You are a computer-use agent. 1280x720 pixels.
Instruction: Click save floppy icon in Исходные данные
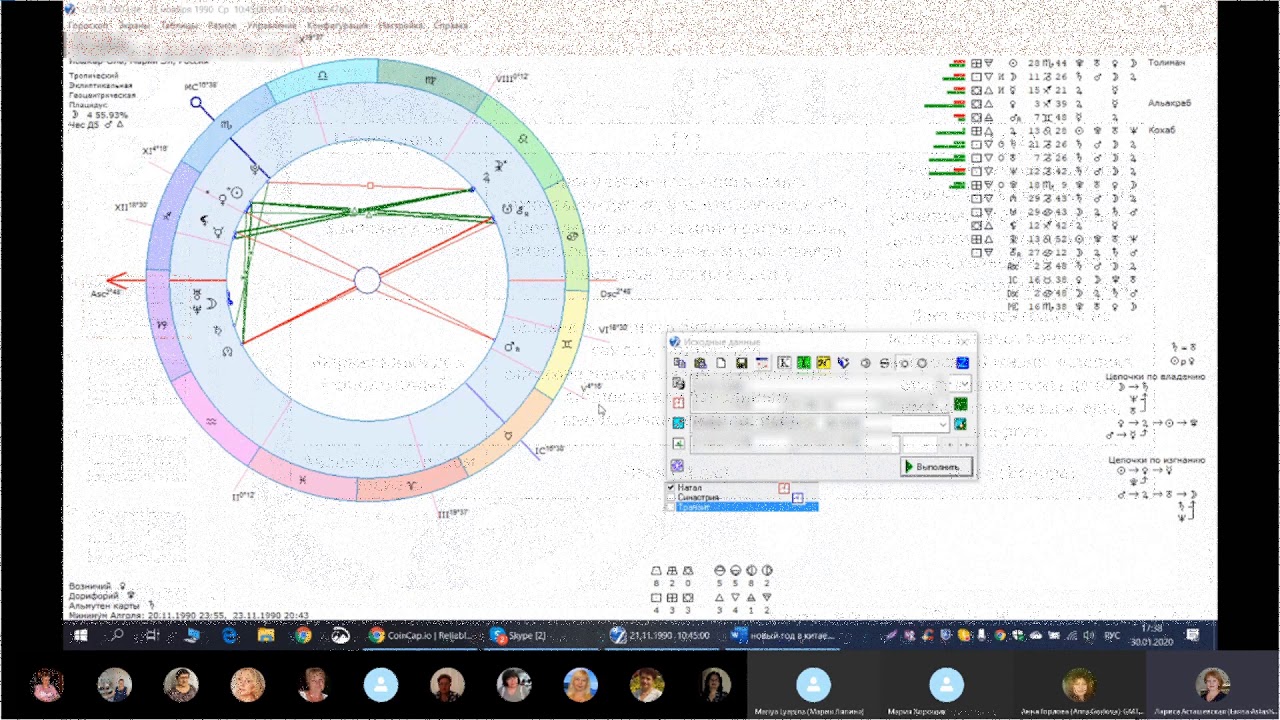(742, 363)
